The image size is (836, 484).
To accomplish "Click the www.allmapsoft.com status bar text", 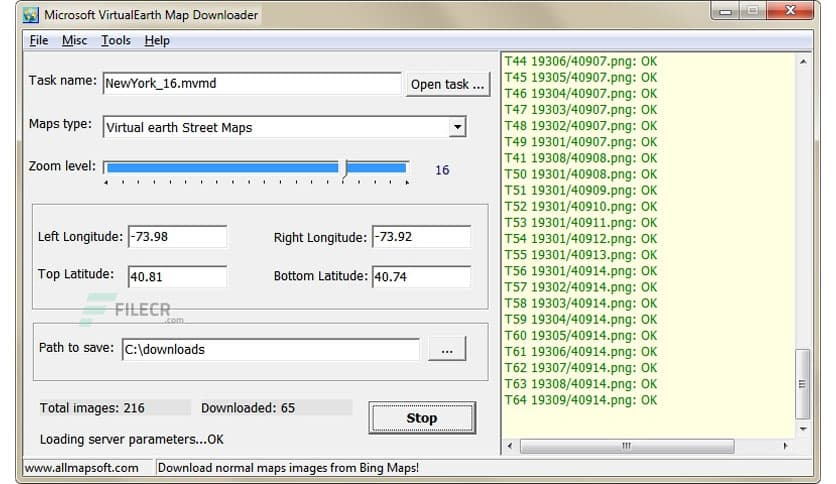I will pos(82,468).
